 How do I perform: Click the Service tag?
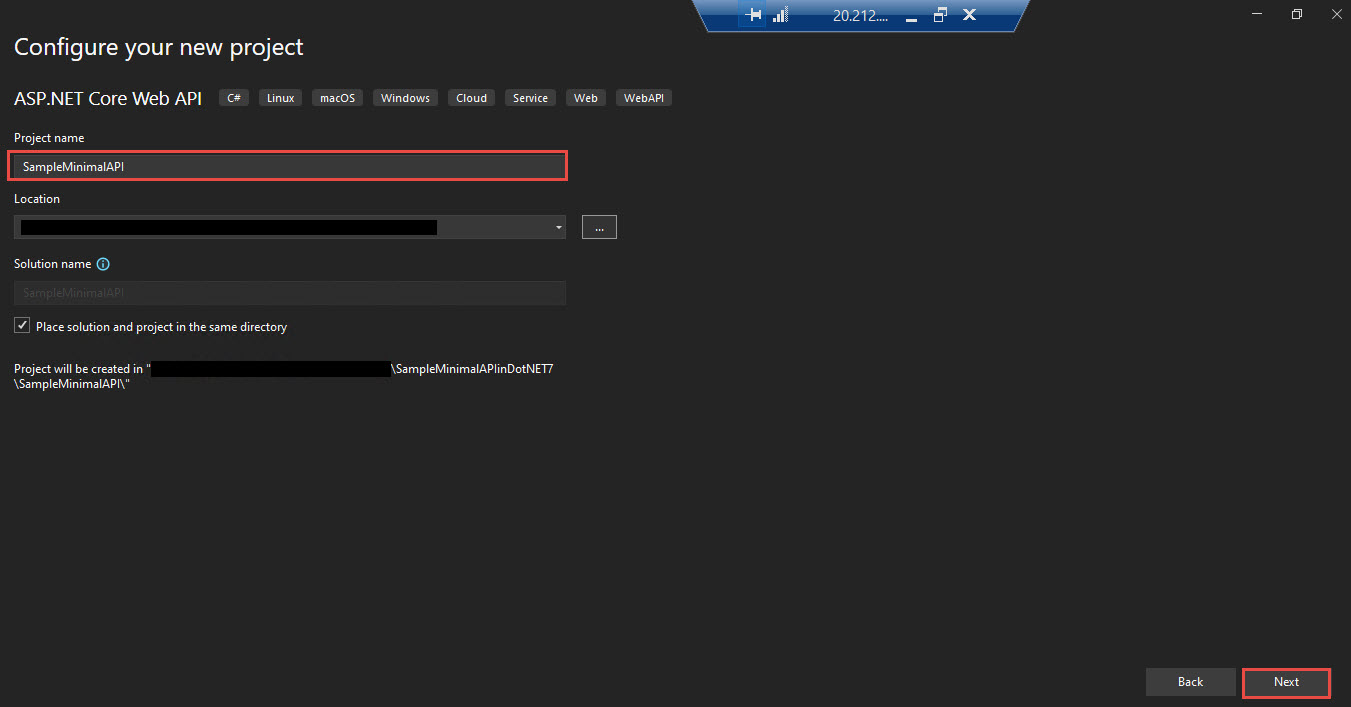530,97
